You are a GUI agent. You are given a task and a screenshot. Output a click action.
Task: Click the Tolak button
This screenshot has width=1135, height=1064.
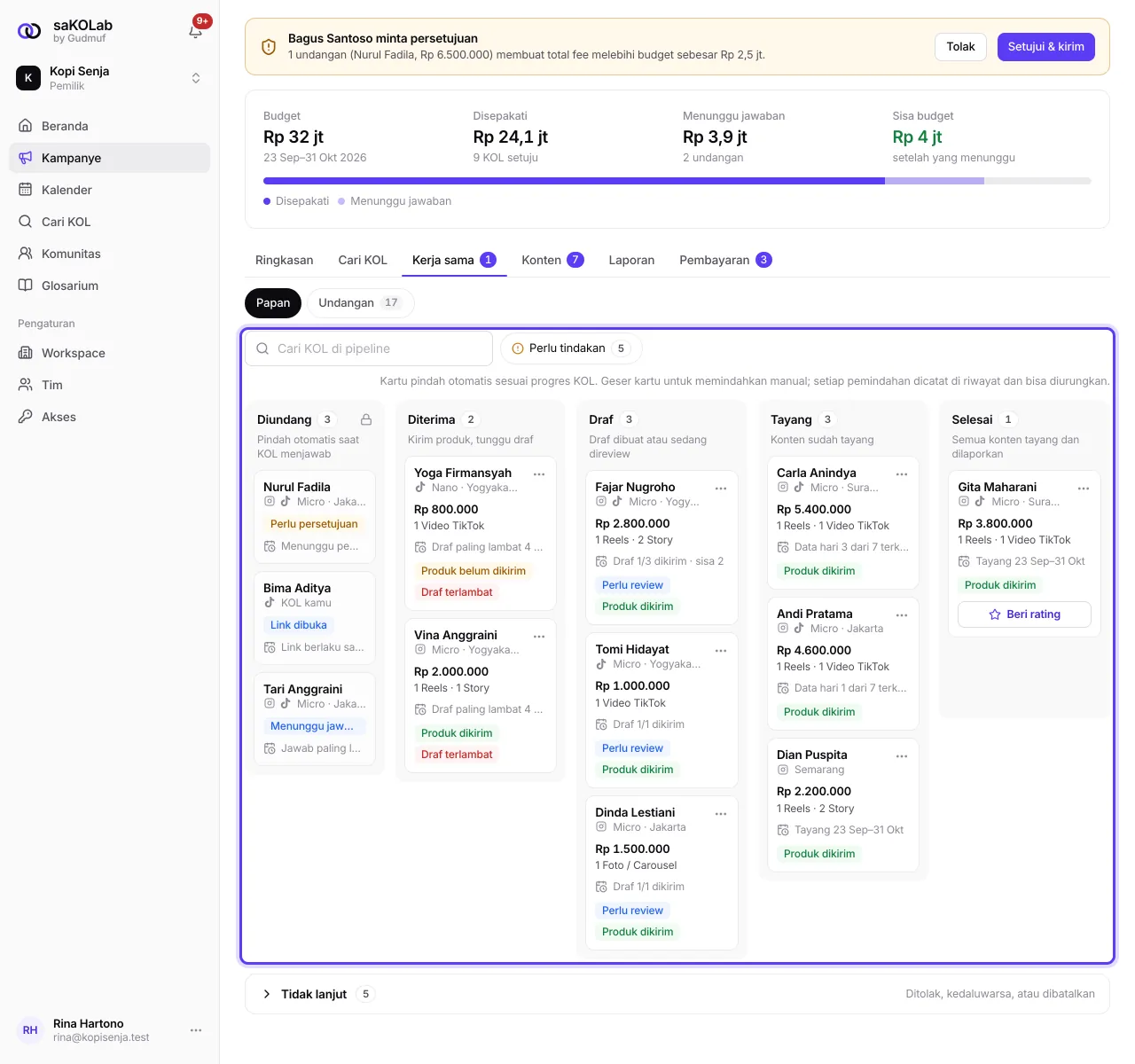(x=960, y=47)
